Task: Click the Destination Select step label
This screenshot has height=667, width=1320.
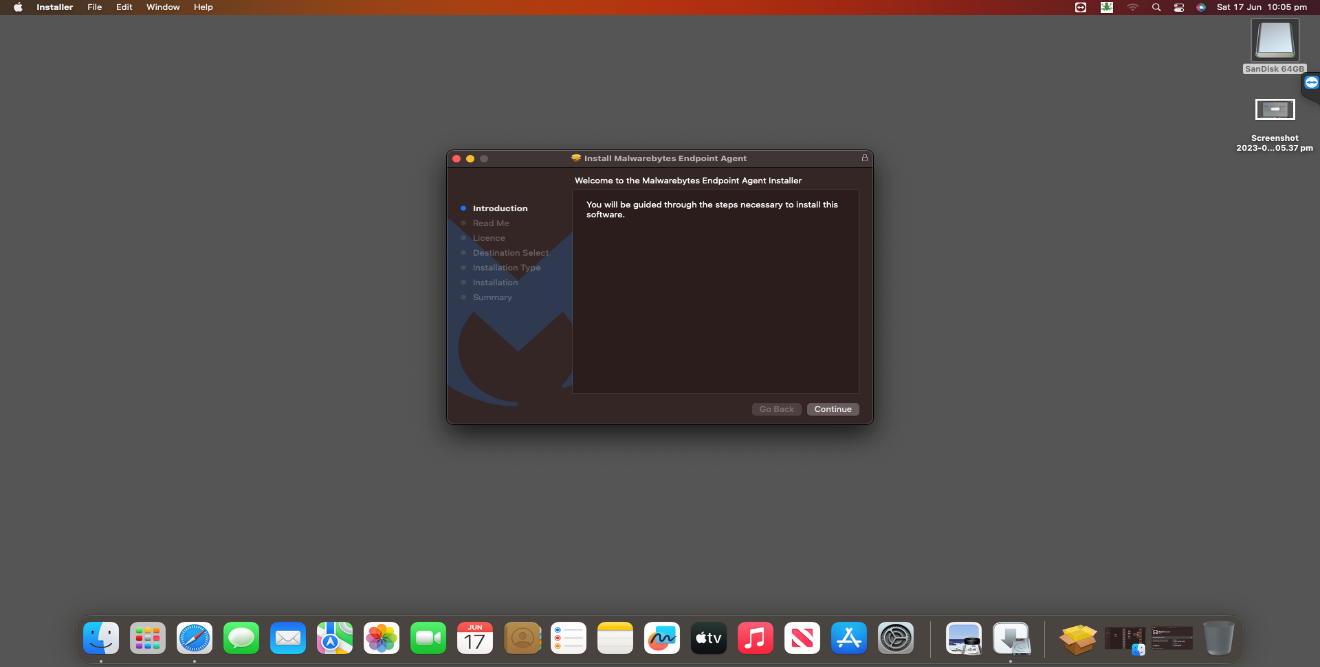Action: click(x=511, y=253)
